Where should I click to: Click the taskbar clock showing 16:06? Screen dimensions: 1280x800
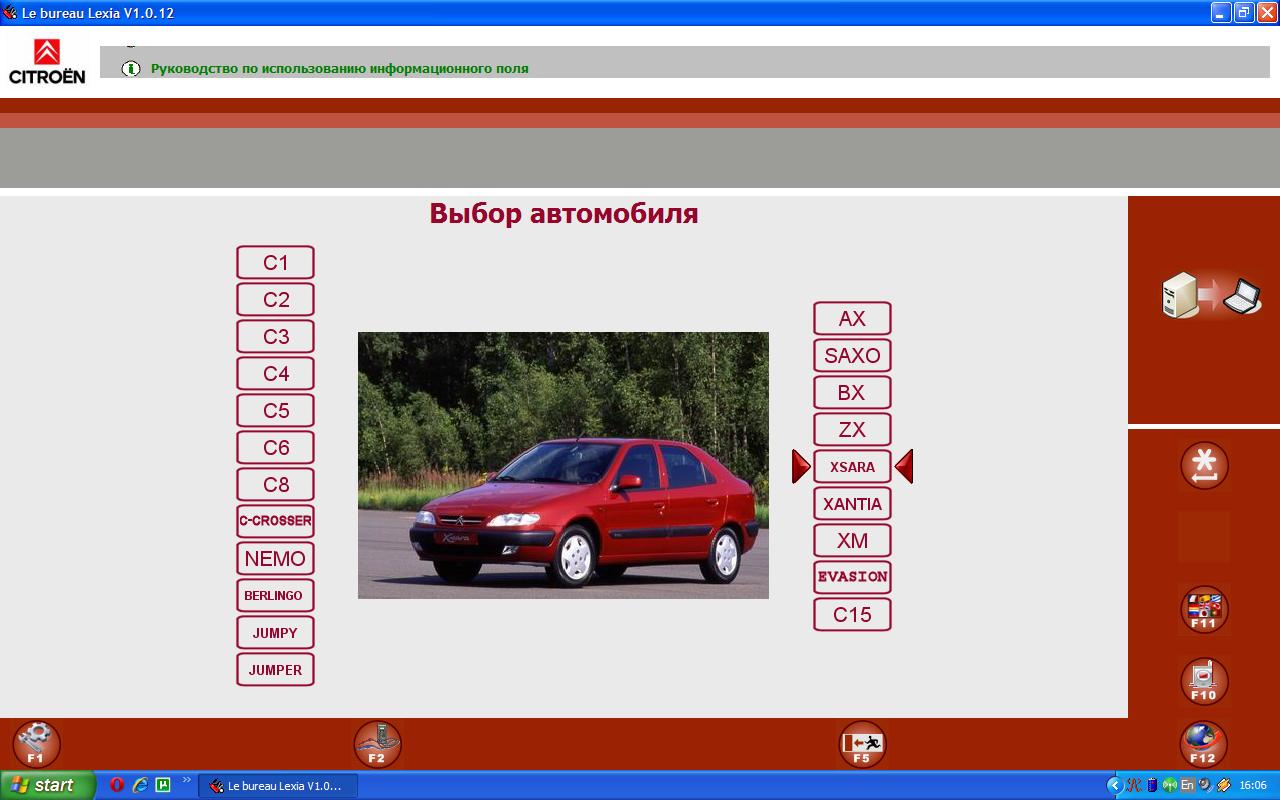pos(1253,785)
